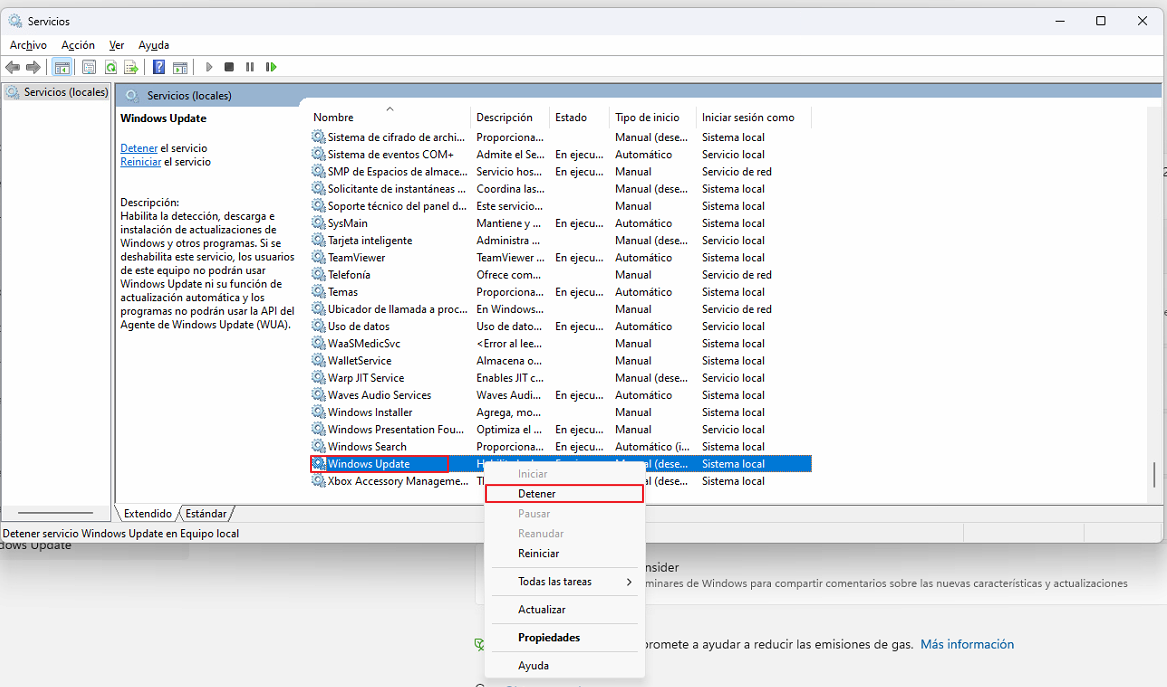Select Solicitante de instantáneas row

coord(560,189)
